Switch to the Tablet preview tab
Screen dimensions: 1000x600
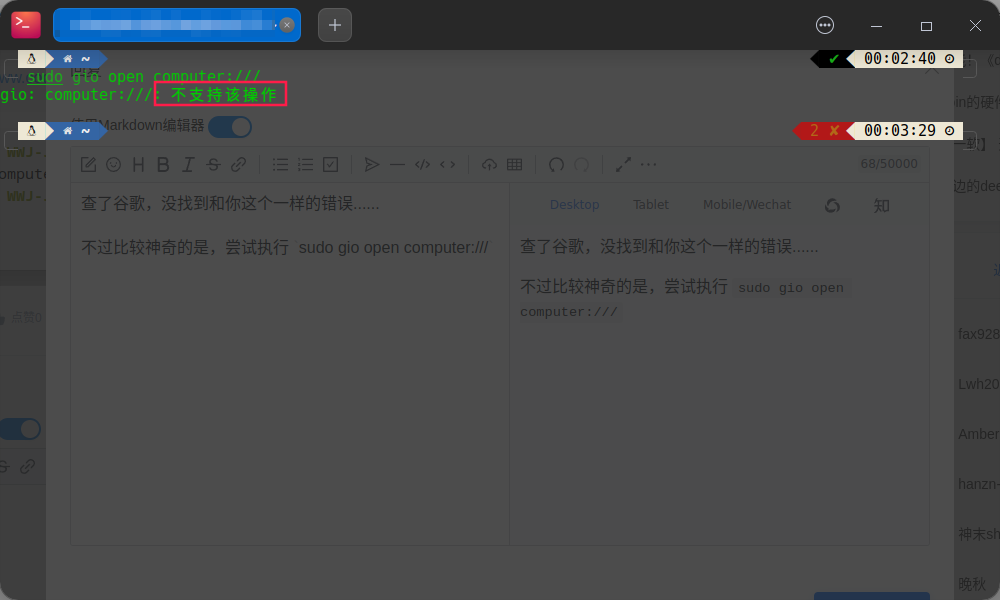click(651, 204)
